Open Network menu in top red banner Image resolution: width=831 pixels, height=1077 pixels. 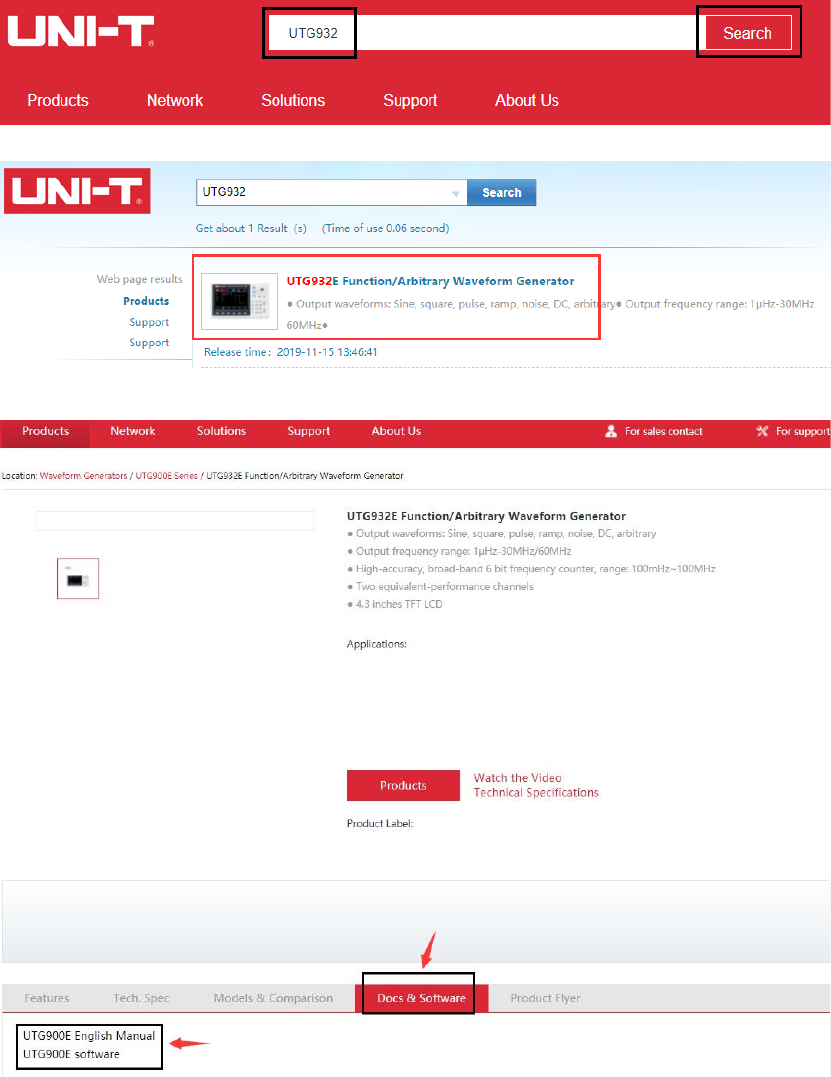tap(174, 100)
